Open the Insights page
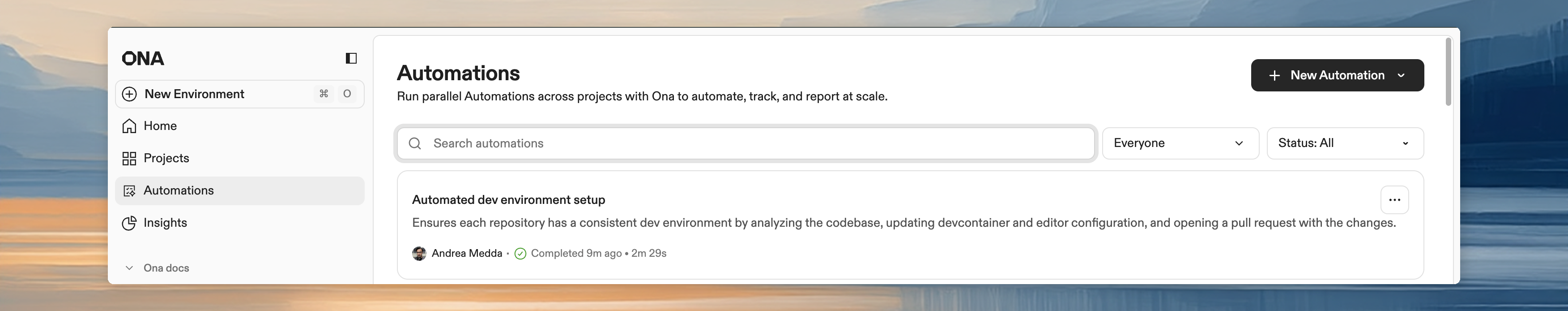Image resolution: width=1568 pixels, height=311 pixels. coord(165,223)
